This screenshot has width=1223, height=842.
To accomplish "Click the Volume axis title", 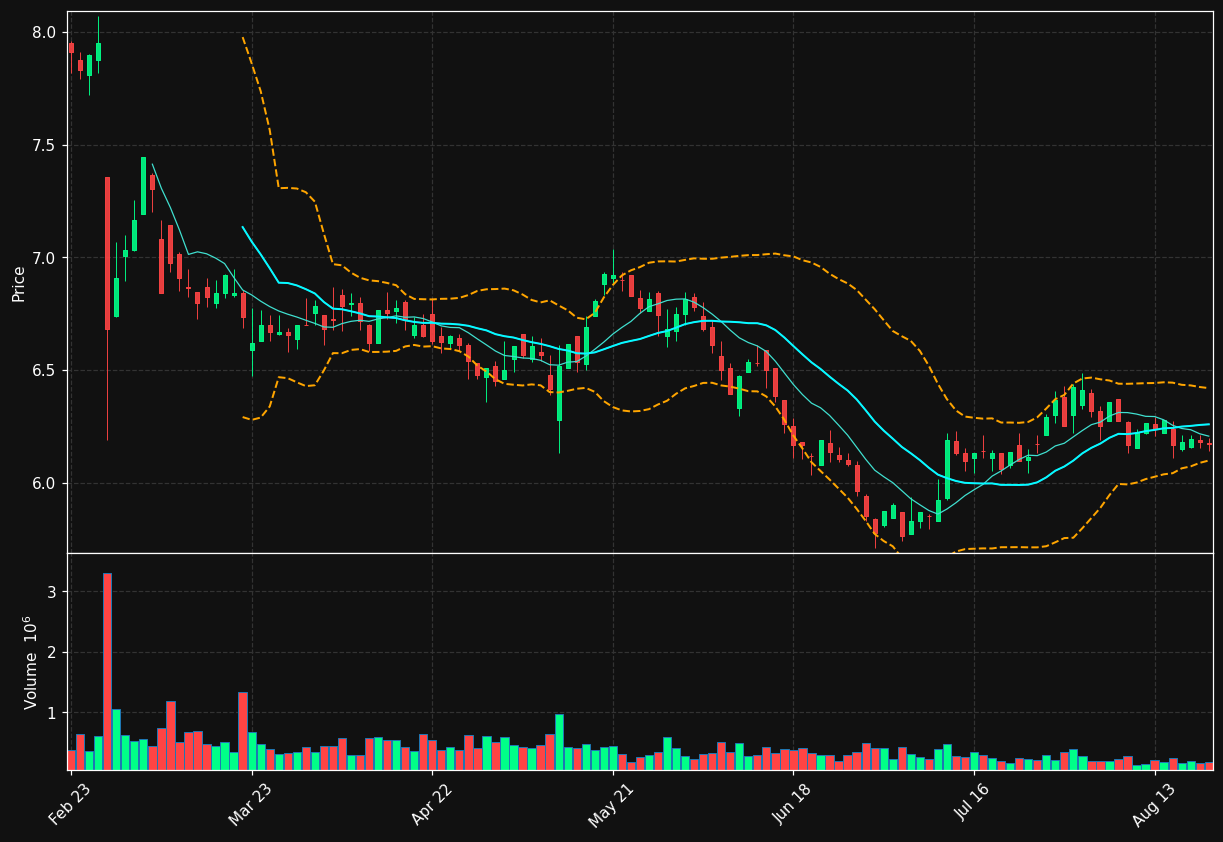I will tap(31, 662).
